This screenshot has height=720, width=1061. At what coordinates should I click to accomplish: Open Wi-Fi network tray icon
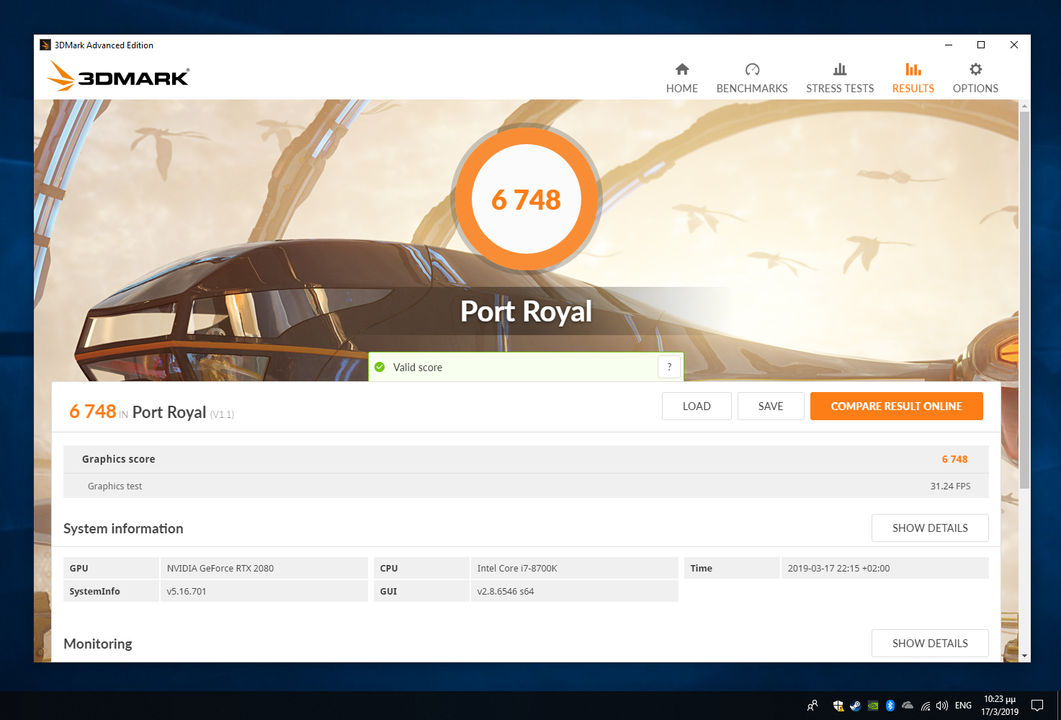point(925,706)
